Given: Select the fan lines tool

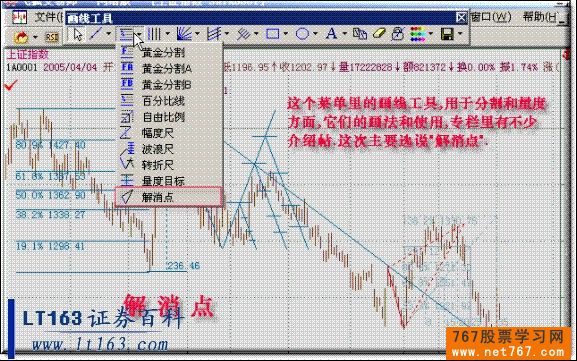Looking at the screenshot, I should point(184,34).
